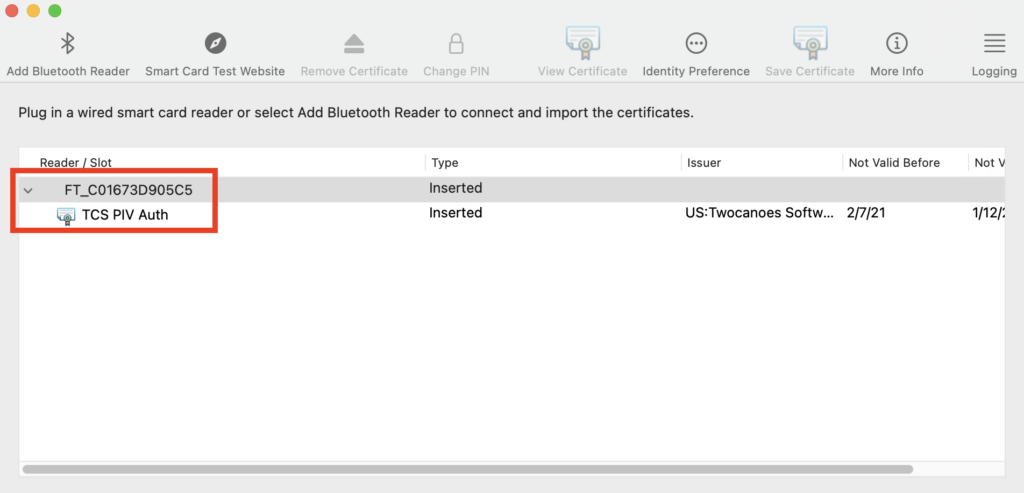This screenshot has width=1024, height=493.
Task: Sort by Not Valid Before column header
Action: pos(894,163)
